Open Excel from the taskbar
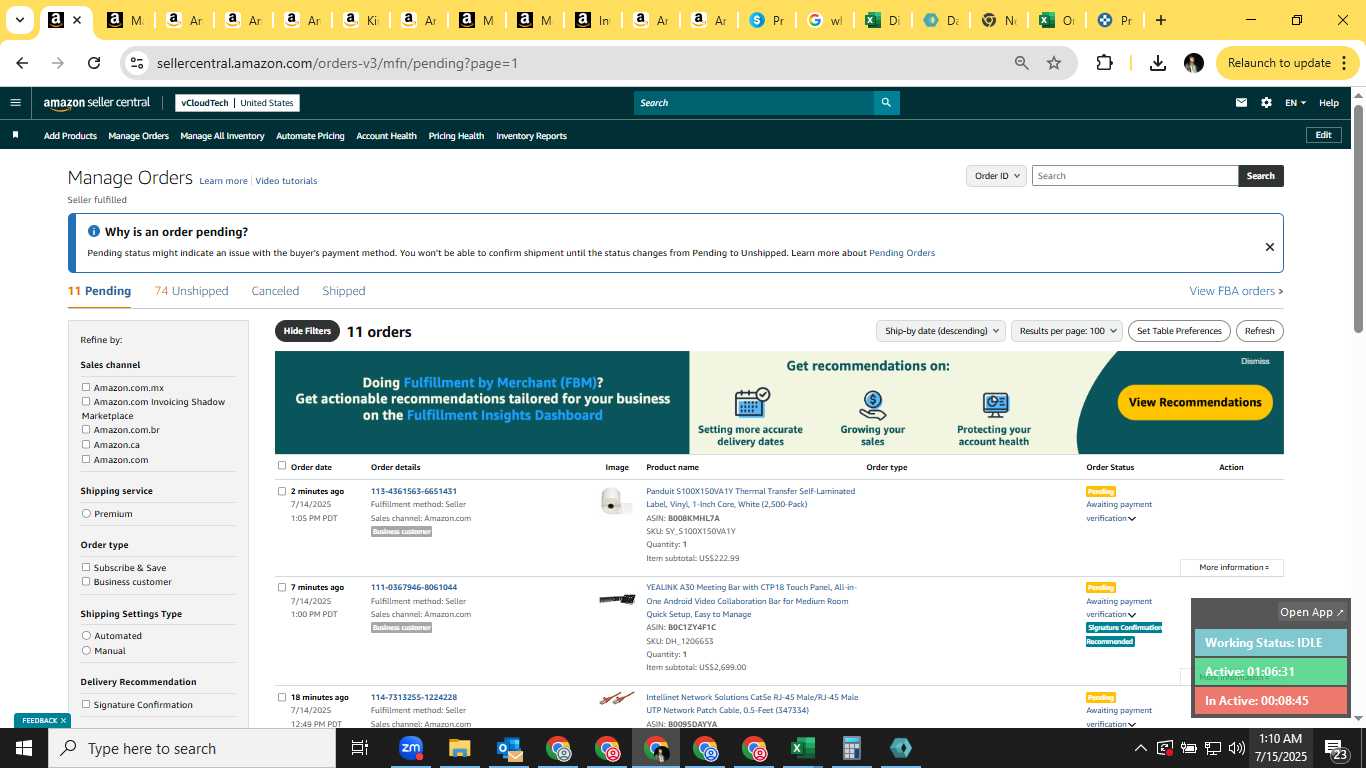The height and width of the screenshot is (768, 1366). (x=802, y=748)
